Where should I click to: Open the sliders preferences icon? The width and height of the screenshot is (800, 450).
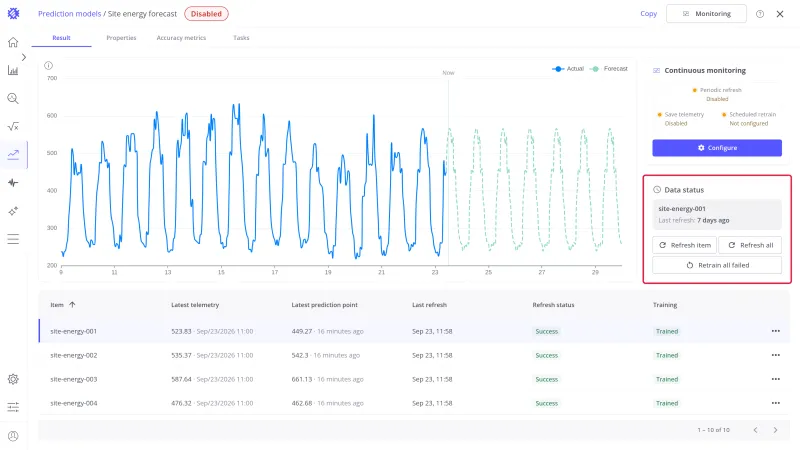[x=13, y=407]
